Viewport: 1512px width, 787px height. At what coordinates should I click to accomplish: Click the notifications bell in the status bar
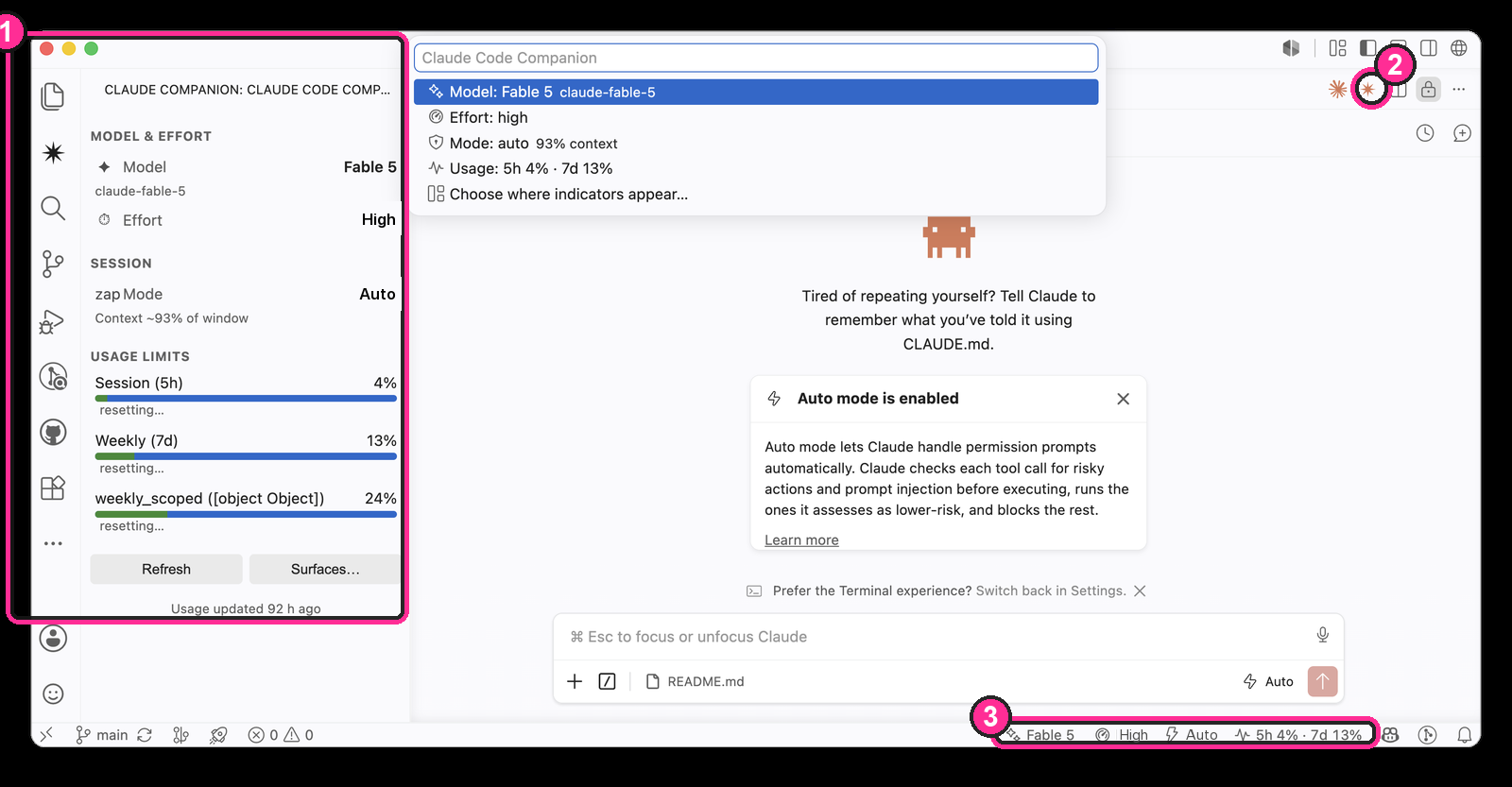[x=1464, y=735]
